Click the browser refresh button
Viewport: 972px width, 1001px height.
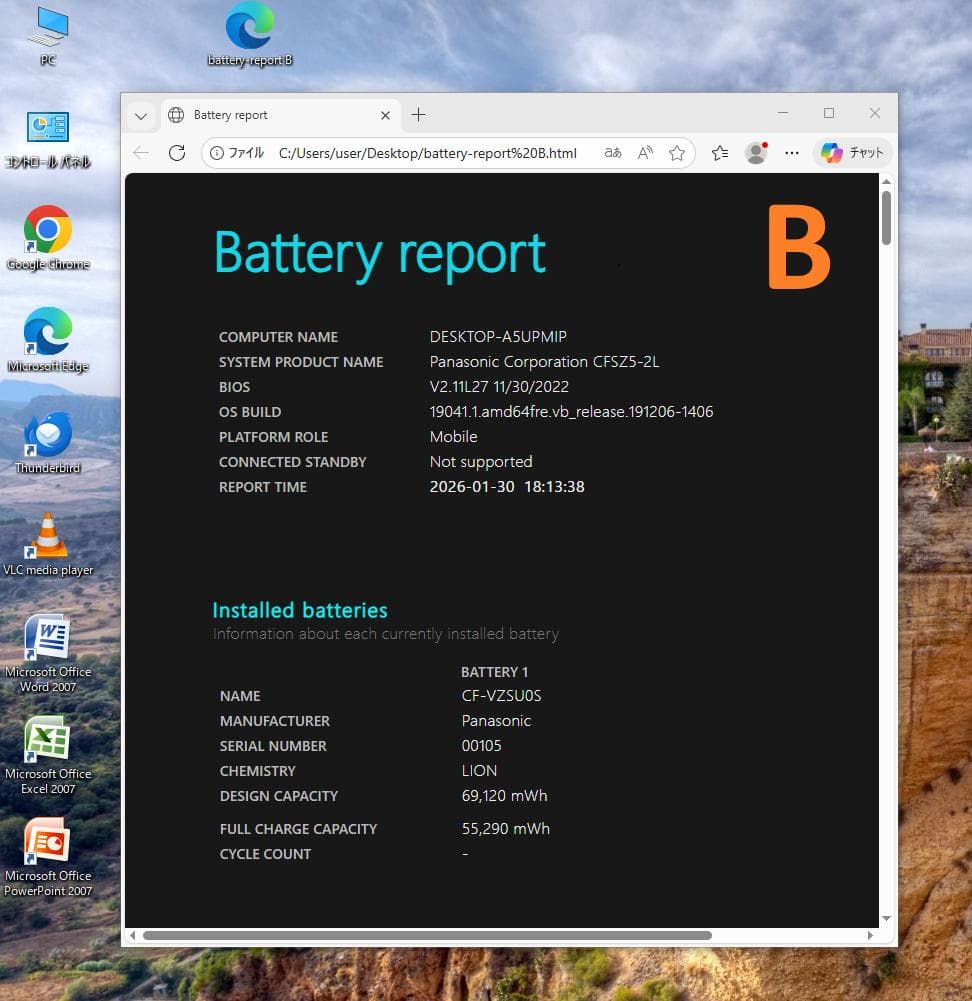pyautogui.click(x=177, y=153)
